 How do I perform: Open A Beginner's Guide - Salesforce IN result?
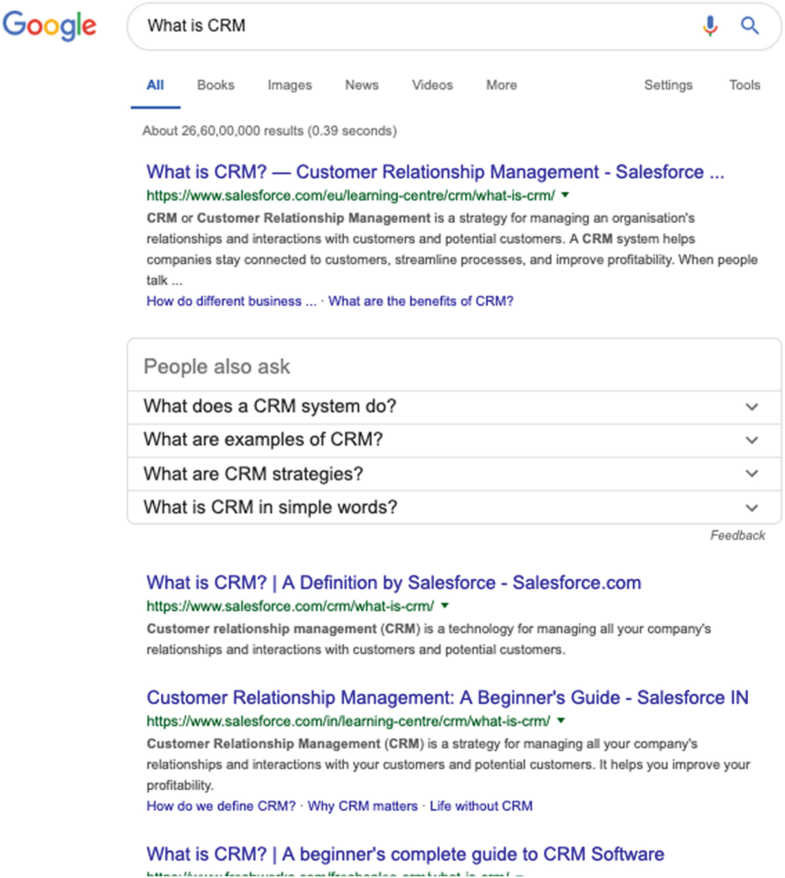pyautogui.click(x=447, y=698)
